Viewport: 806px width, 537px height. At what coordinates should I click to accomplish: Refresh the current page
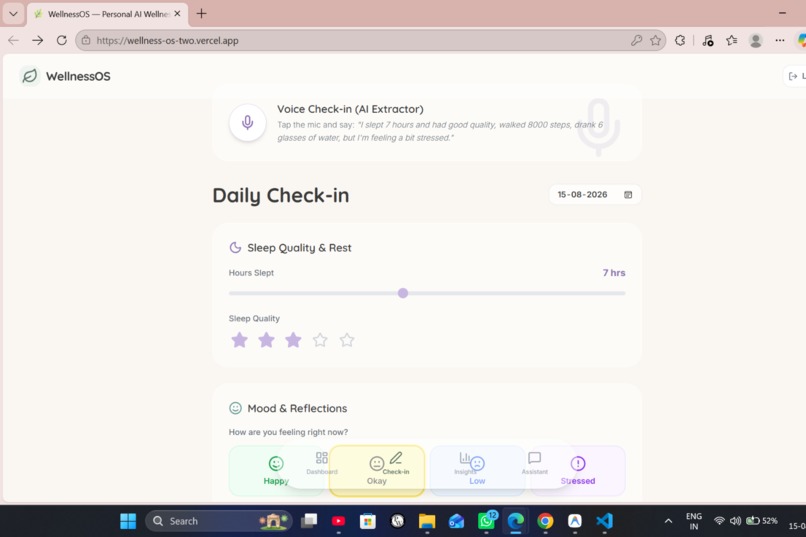click(x=62, y=41)
